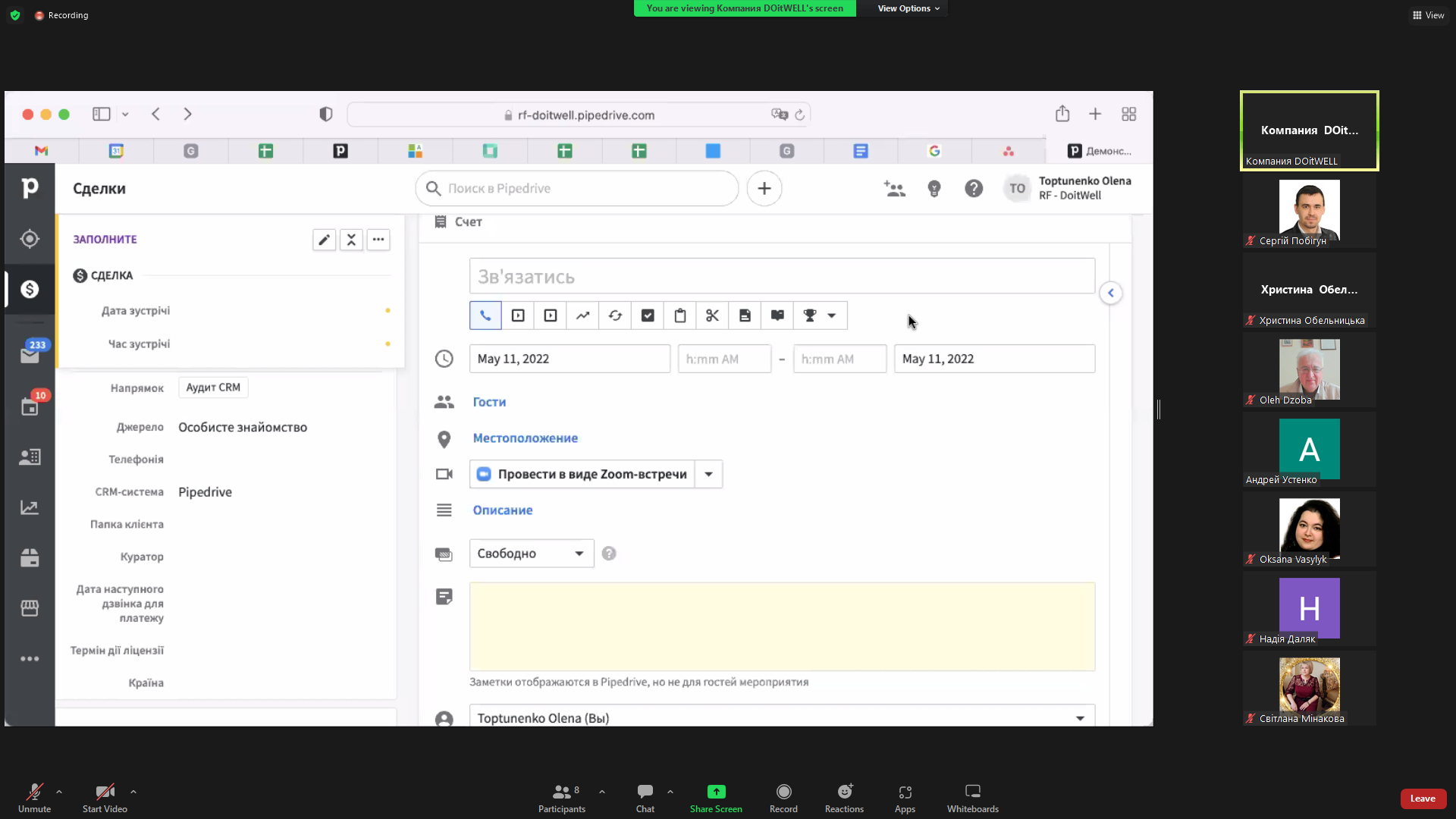1456x819 pixels.
Task: Open Insights chart icon in sidebar
Action: 30,507
